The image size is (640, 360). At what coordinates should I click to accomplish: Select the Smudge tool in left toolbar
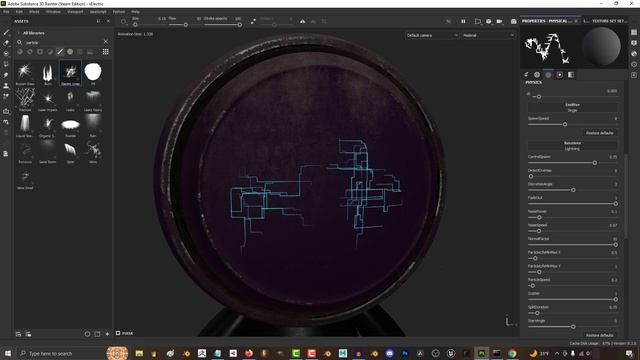tap(6, 75)
